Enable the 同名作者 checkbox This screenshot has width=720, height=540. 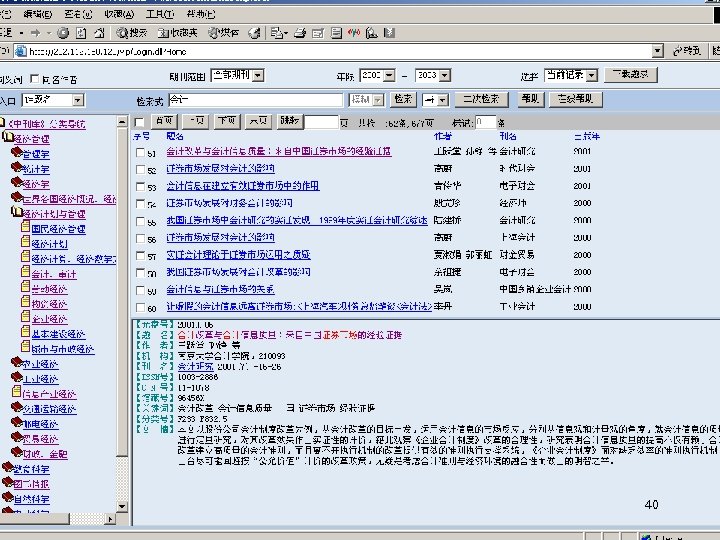pyautogui.click(x=34, y=79)
